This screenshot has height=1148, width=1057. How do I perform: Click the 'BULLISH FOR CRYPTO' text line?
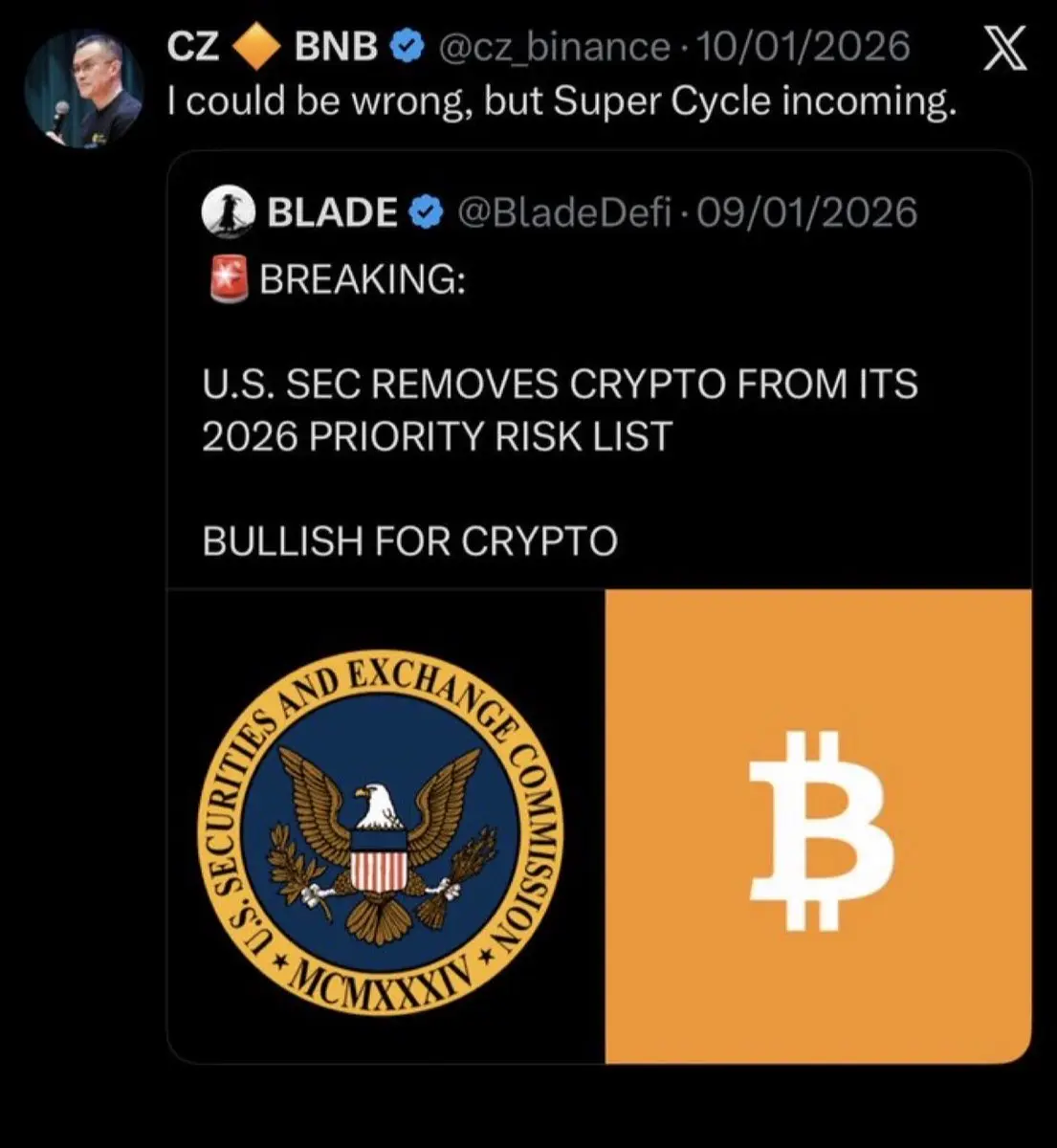tap(410, 541)
